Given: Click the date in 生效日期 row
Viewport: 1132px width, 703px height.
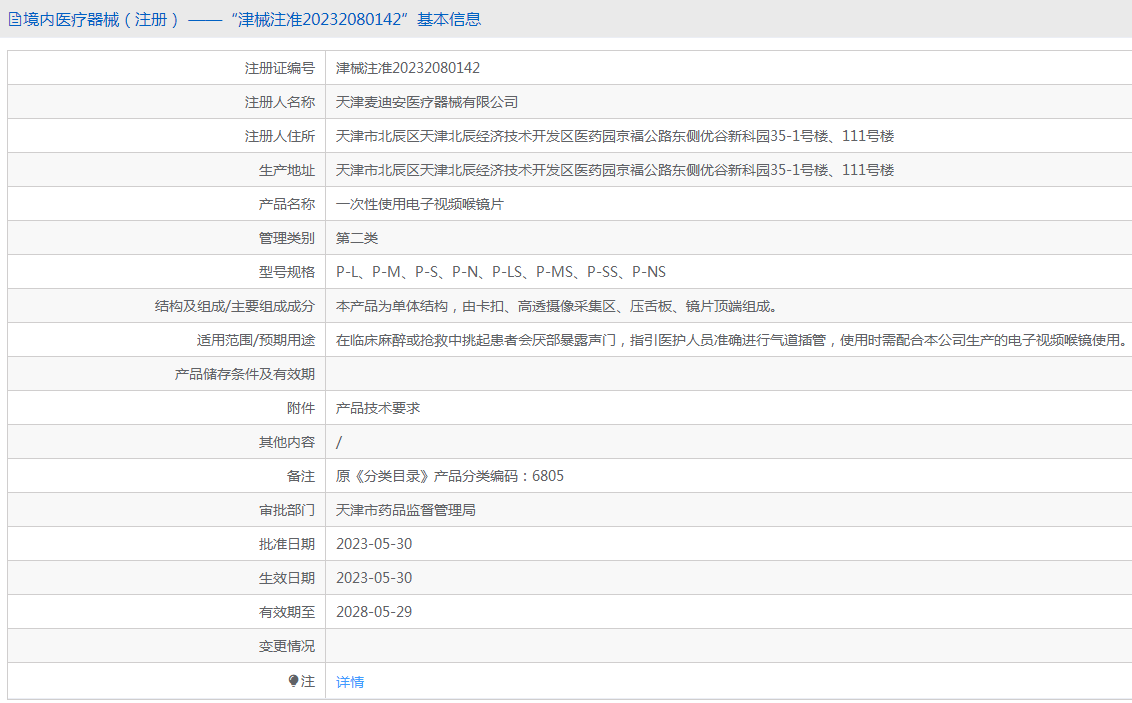Looking at the screenshot, I should (374, 578).
